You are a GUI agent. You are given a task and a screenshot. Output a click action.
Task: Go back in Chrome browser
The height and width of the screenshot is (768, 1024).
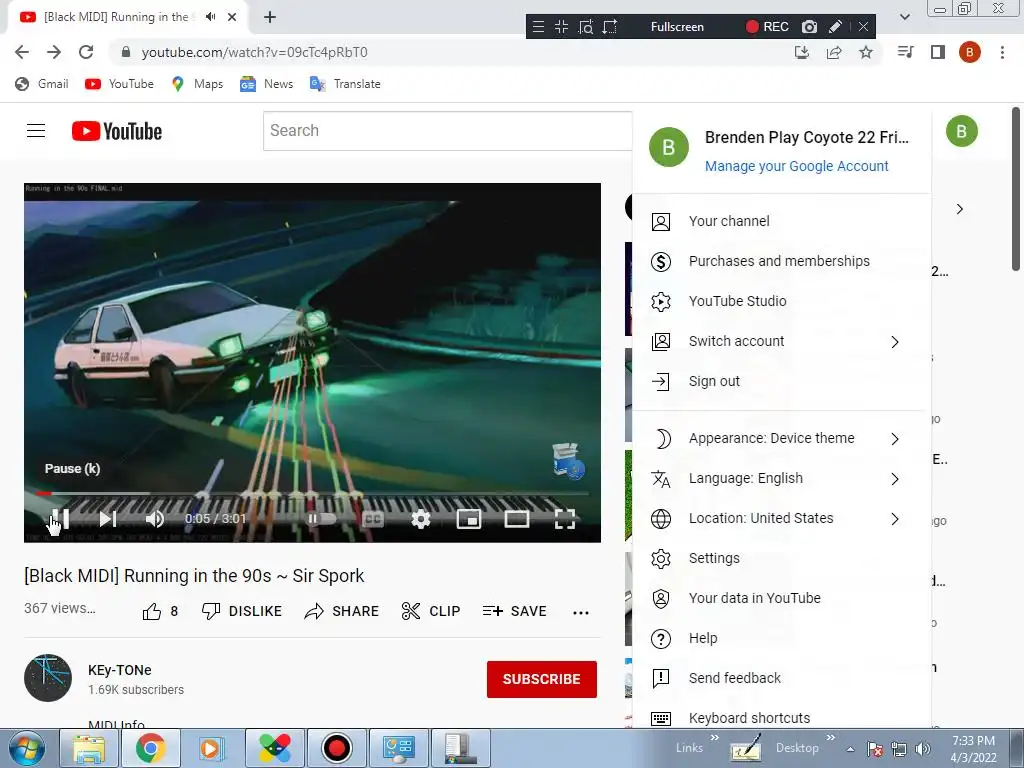[x=22, y=52]
